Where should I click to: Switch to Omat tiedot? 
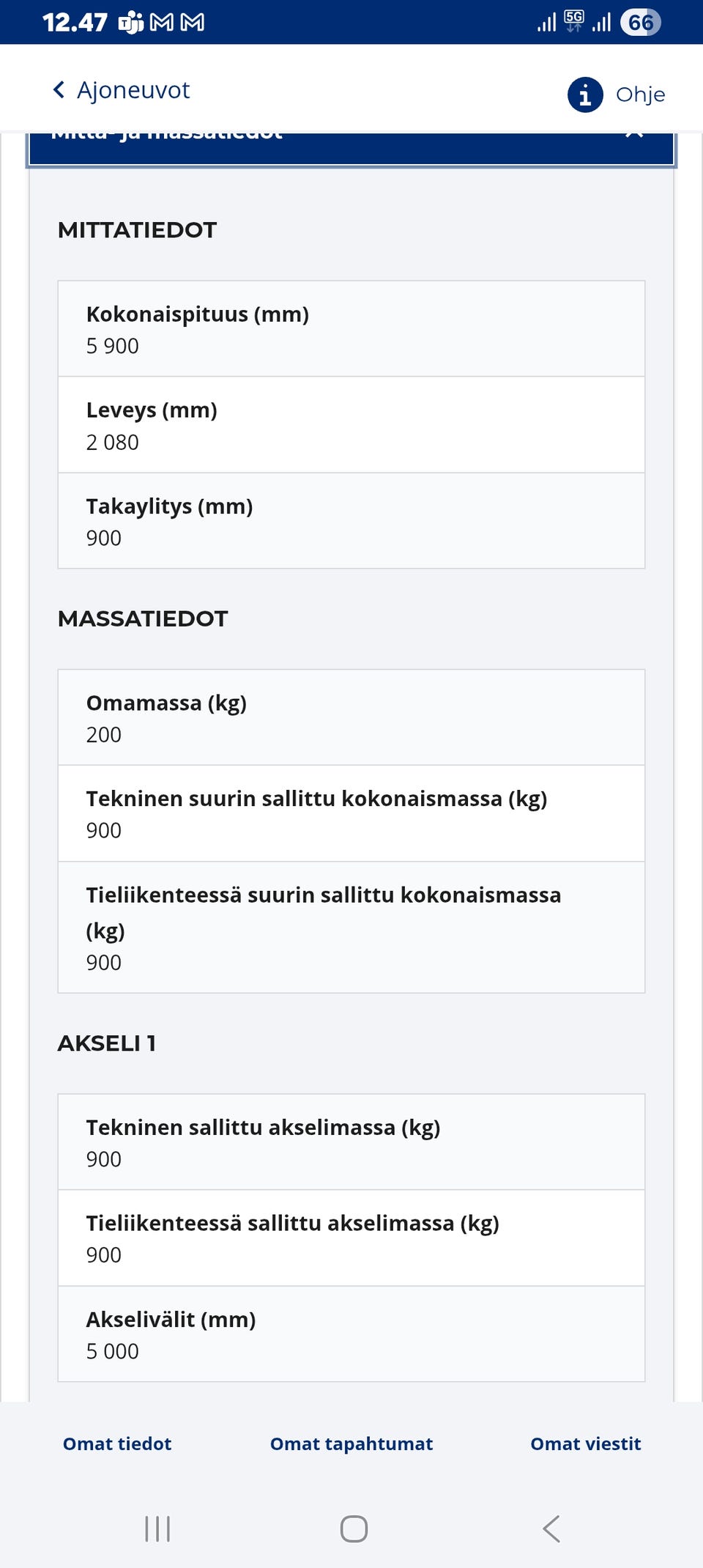click(116, 1444)
